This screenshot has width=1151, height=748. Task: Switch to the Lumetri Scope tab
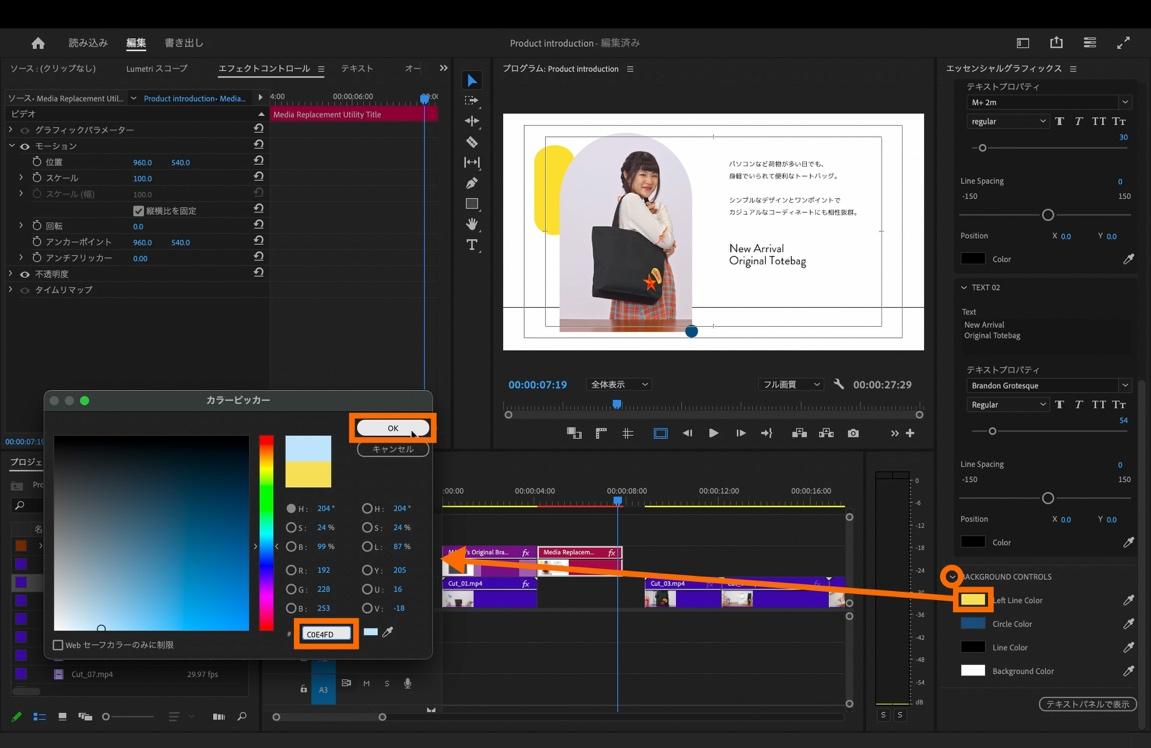click(156, 69)
